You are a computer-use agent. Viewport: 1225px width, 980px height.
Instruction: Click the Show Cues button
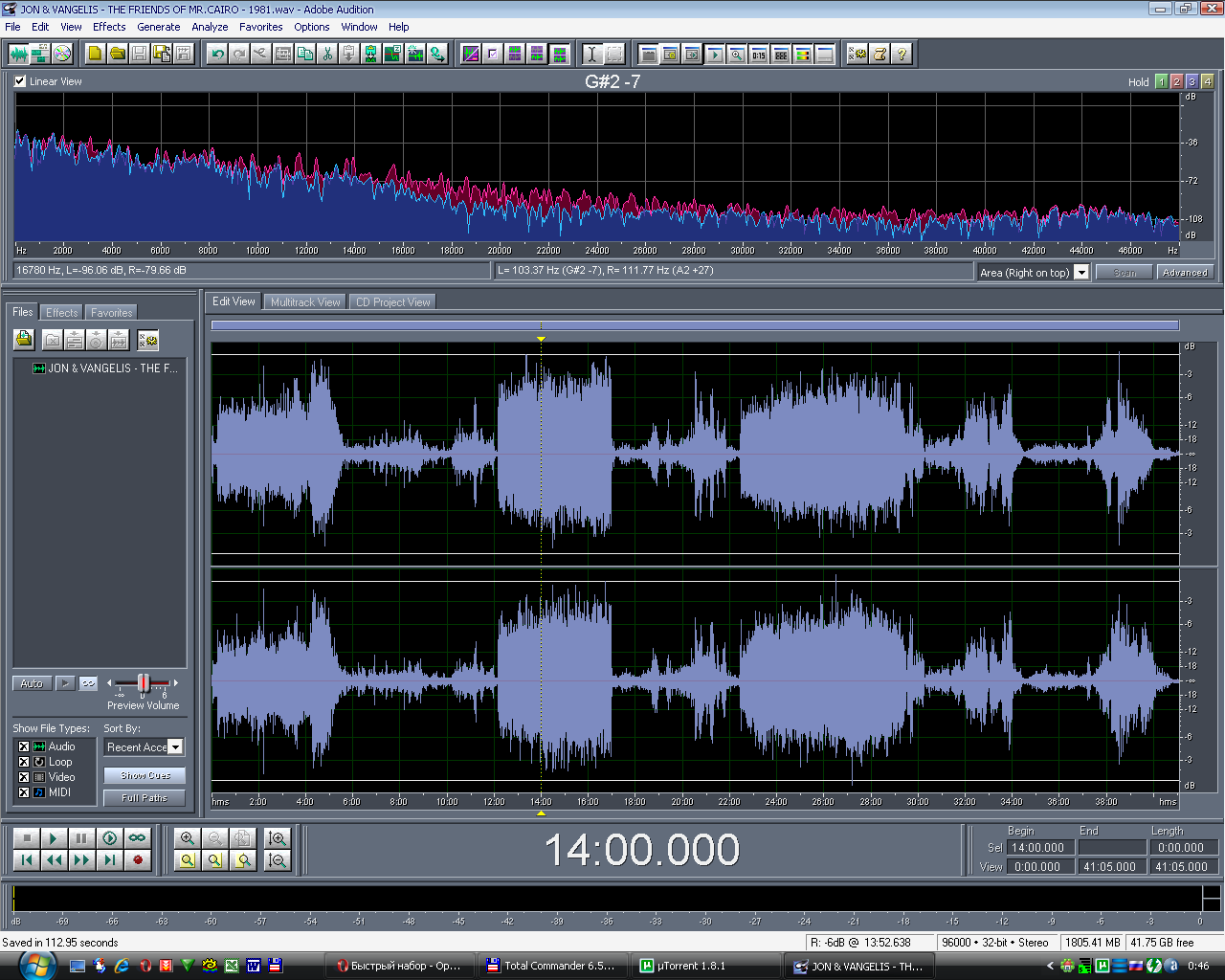coord(145,775)
